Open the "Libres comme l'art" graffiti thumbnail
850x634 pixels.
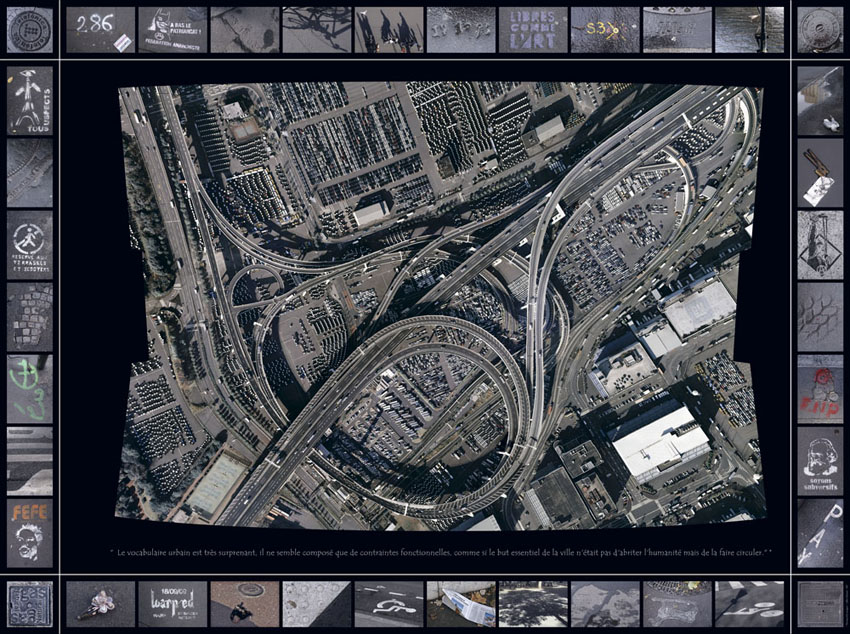click(532, 30)
